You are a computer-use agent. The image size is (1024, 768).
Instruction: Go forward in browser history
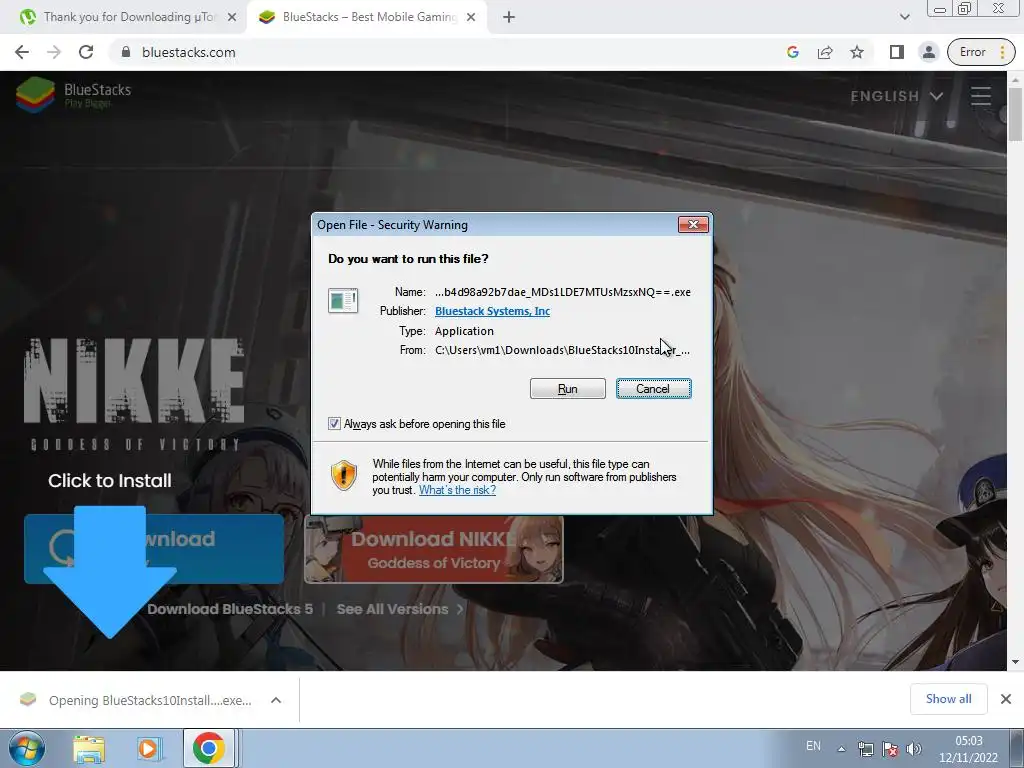coord(54,52)
